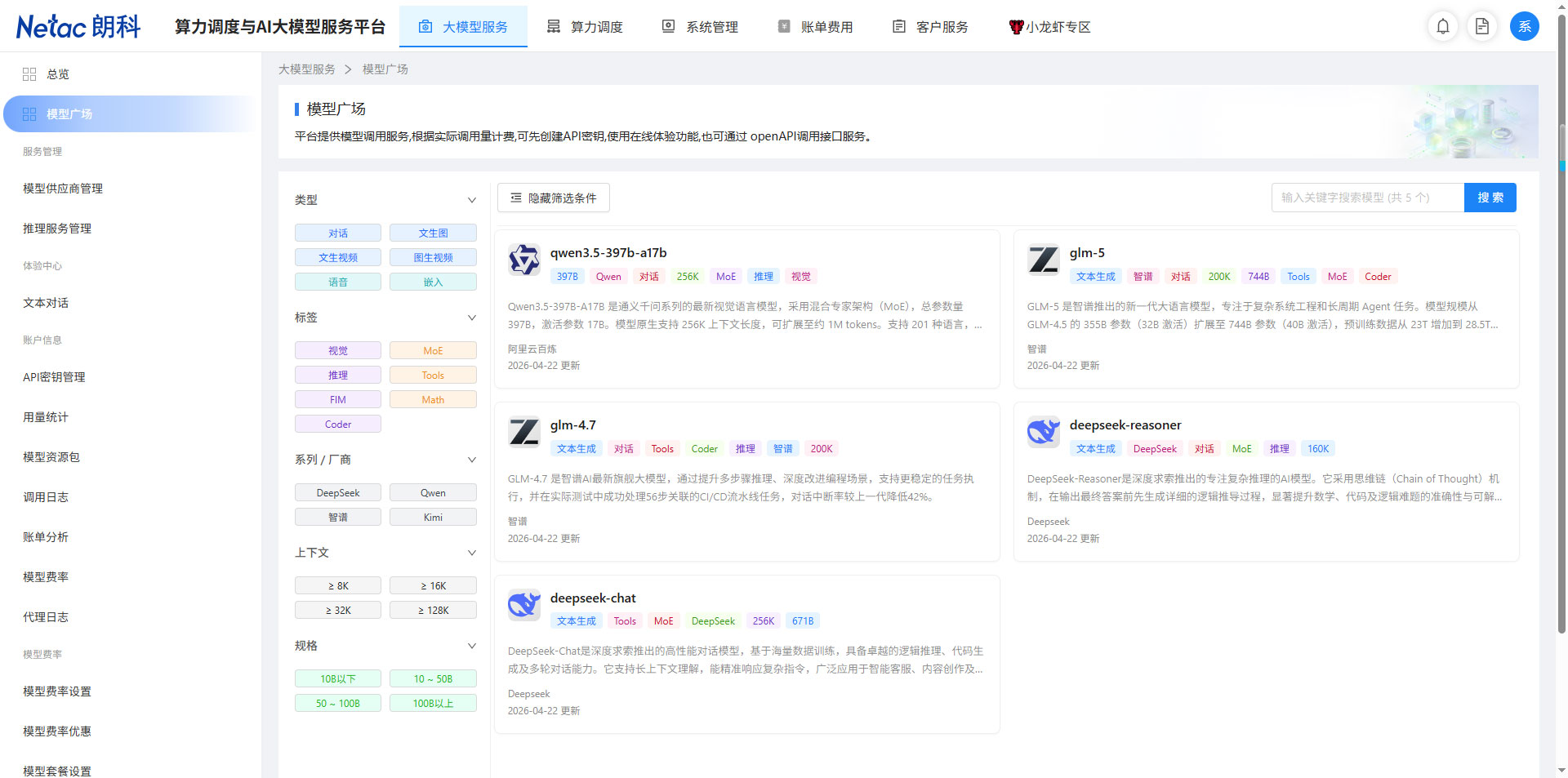The image size is (1568, 778).
Task: Select the DeepSeek vendor filter
Action: click(338, 493)
